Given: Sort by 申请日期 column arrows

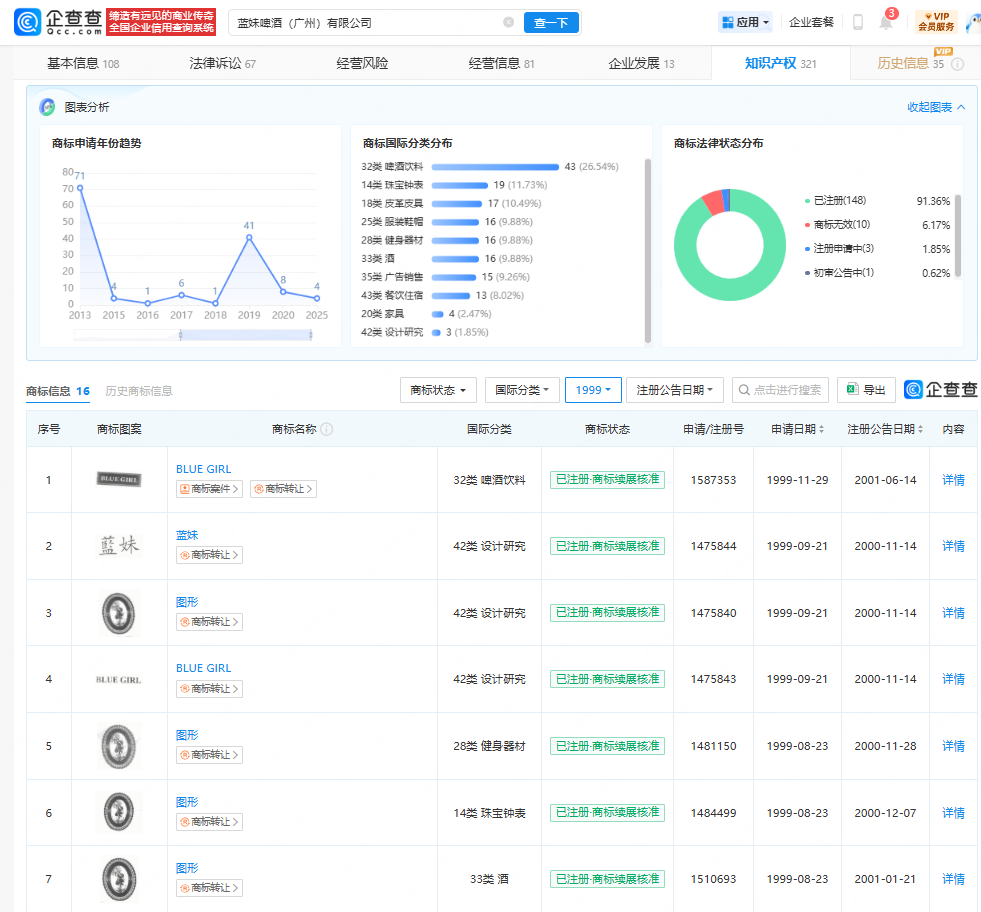Looking at the screenshot, I should [821, 429].
